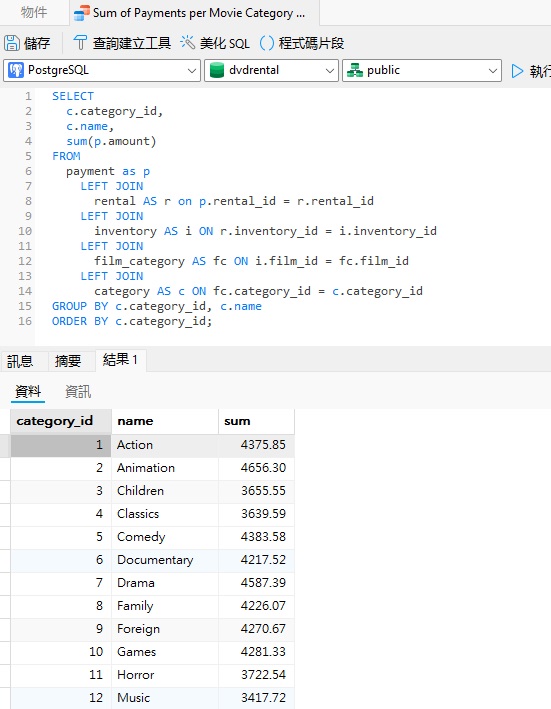This screenshot has width=551, height=709.
Task: Click the sum value 4383.58
Action: (x=256, y=537)
